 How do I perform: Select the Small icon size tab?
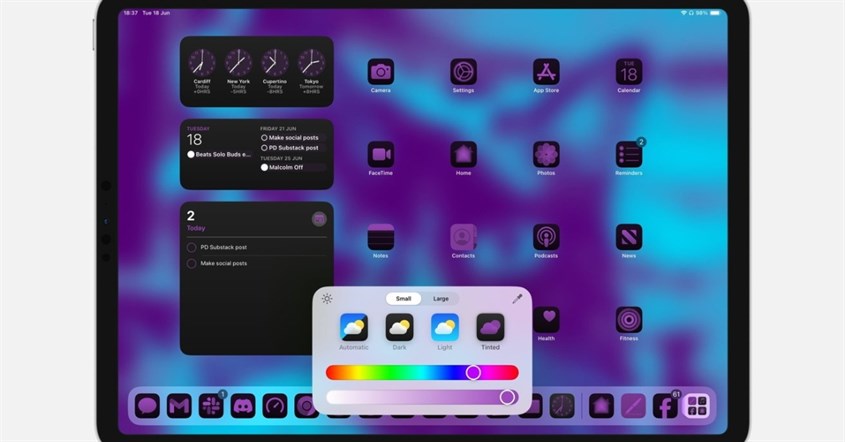coord(403,298)
